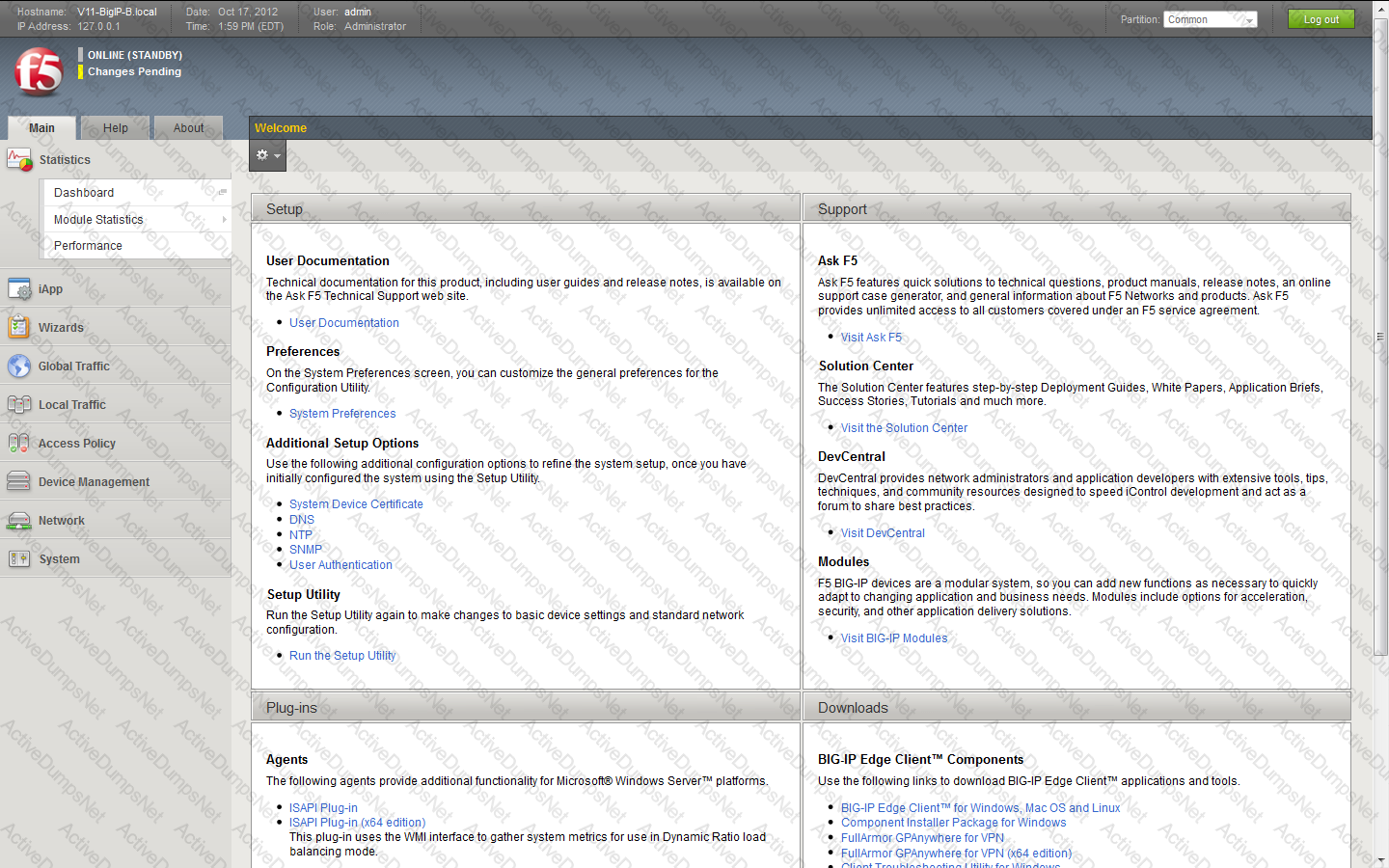Click the Statistics chart icon
Screen dimensions: 1389x868
[x=19, y=160]
